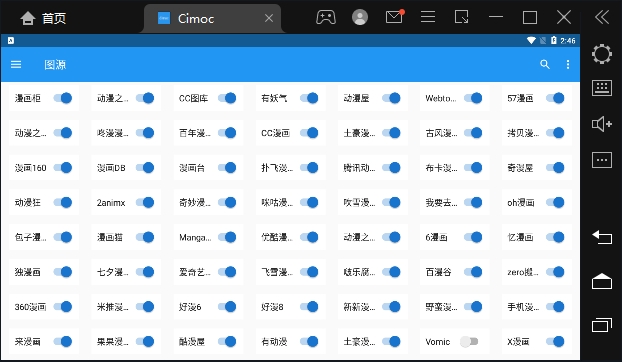Viewport: 622px width, 362px height.
Task: Open the more tools ellipsis box
Action: [602, 160]
